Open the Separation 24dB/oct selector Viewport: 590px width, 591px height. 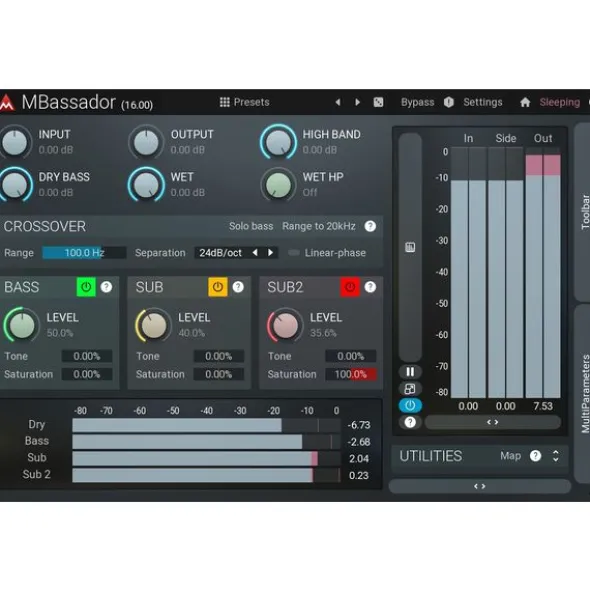coord(221,253)
